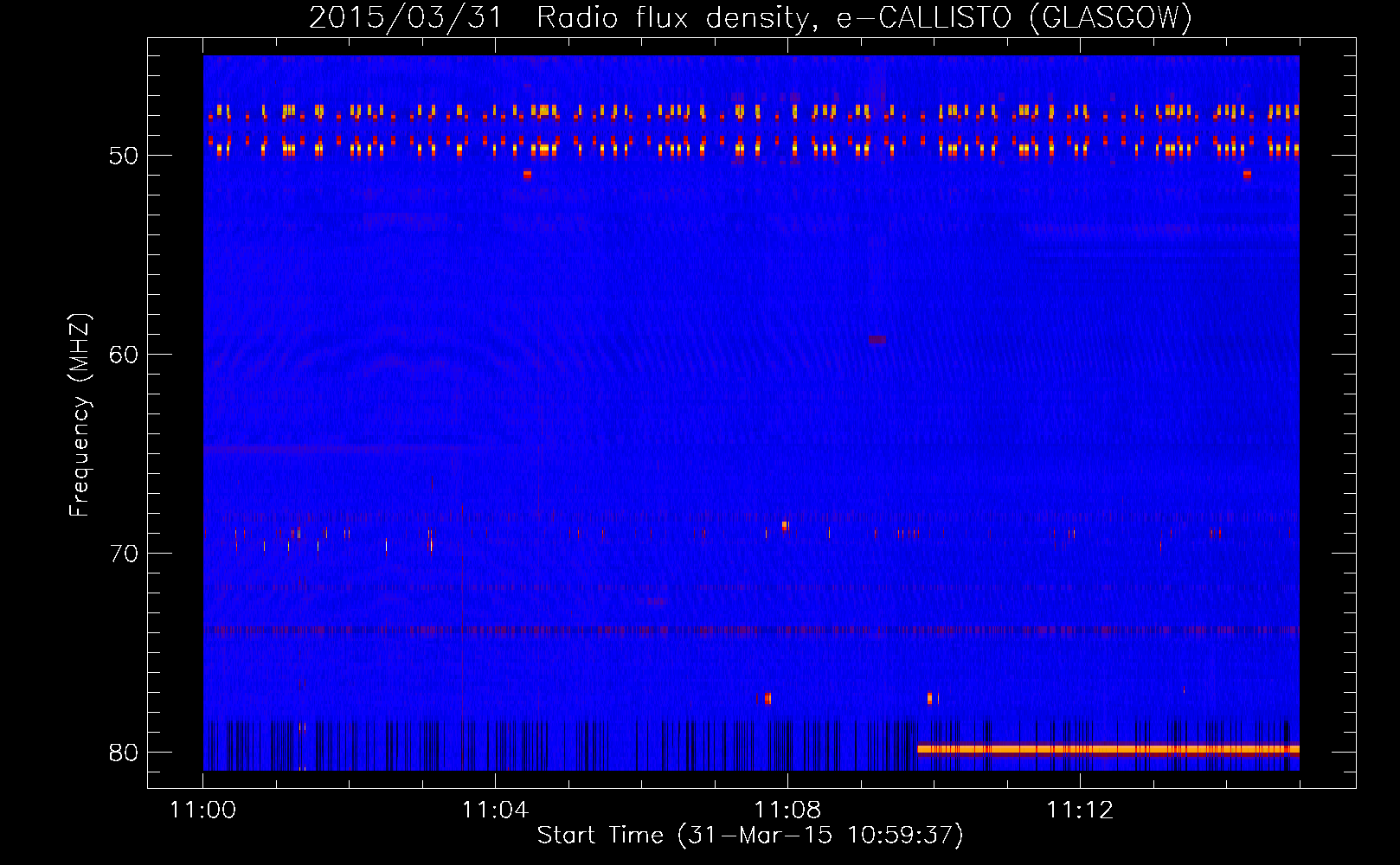Click the 60 frequency tick label
1400x865 pixels.
124,355
